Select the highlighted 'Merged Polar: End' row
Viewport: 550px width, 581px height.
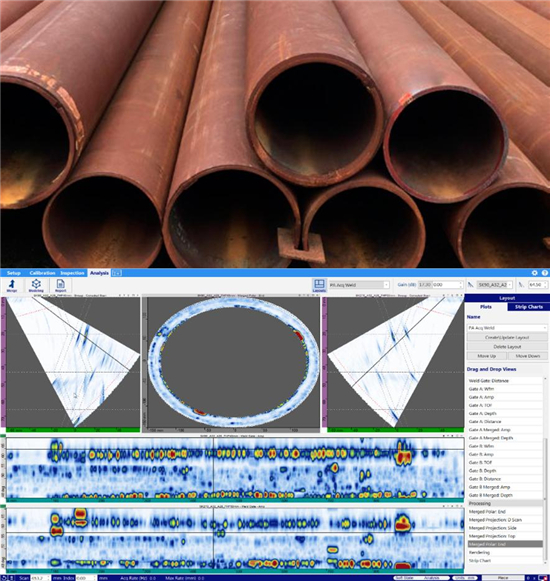505,544
